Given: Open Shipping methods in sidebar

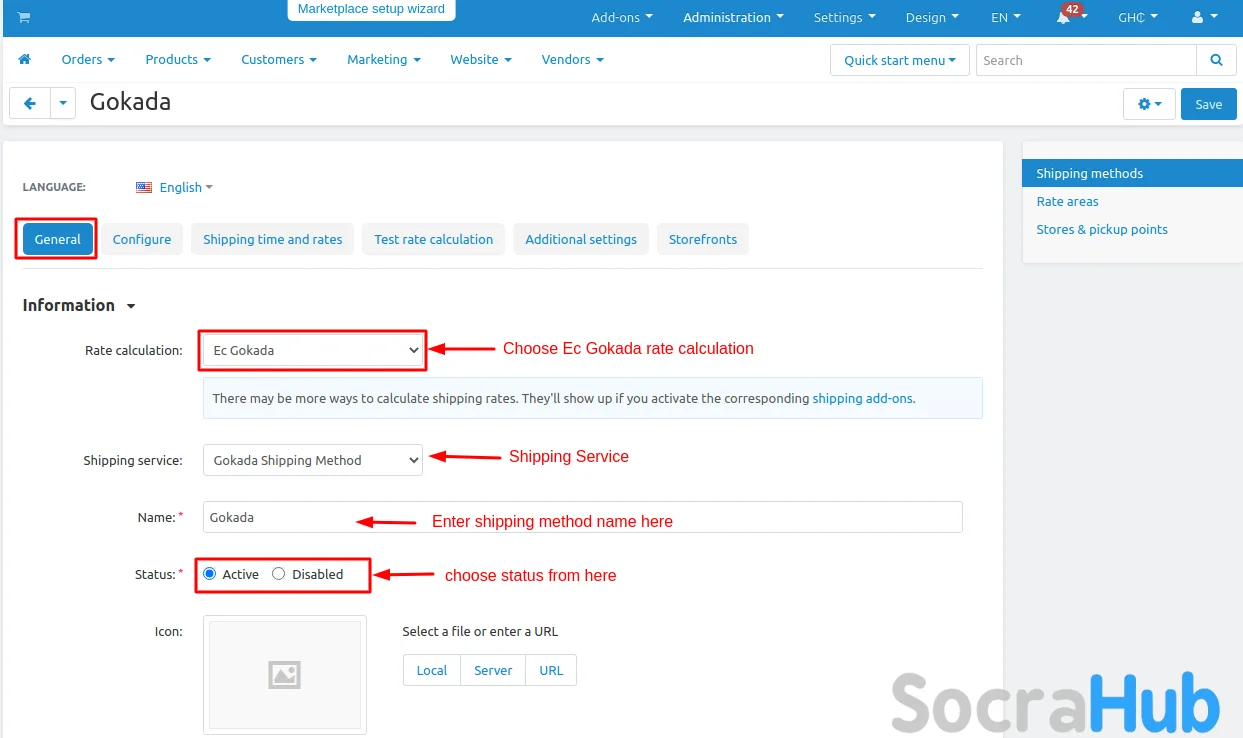Looking at the screenshot, I should [1132, 173].
